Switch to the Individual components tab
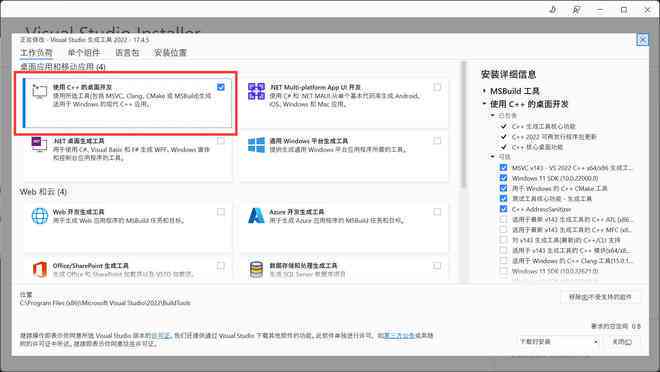Image resolution: width=660 pixels, height=372 pixels. 84,53
